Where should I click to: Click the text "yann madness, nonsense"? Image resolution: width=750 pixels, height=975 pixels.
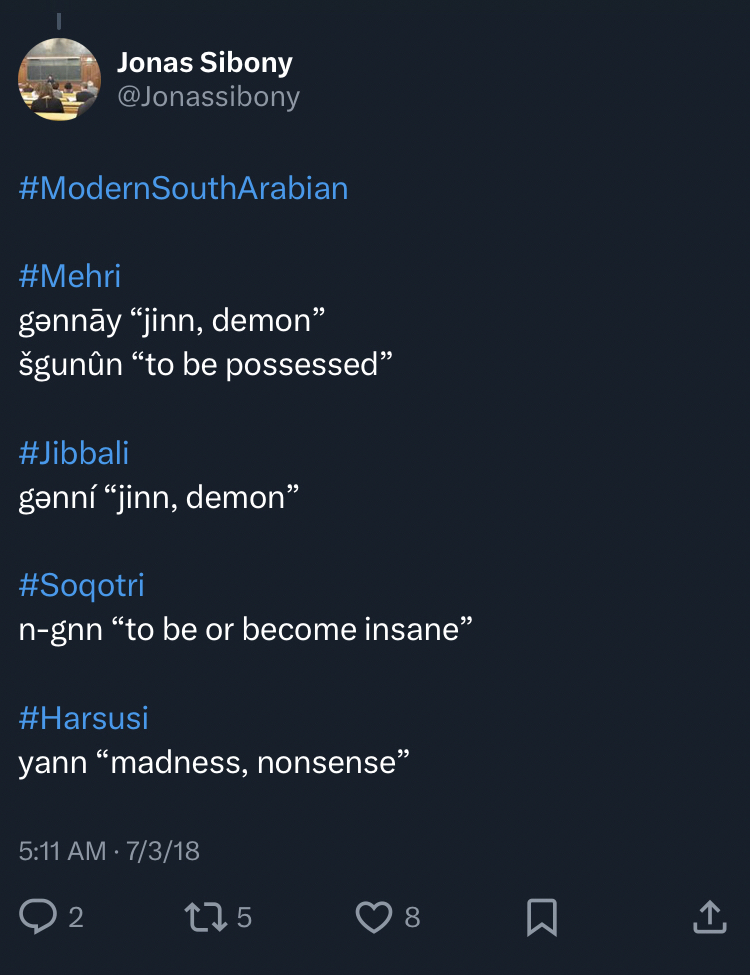(x=214, y=763)
